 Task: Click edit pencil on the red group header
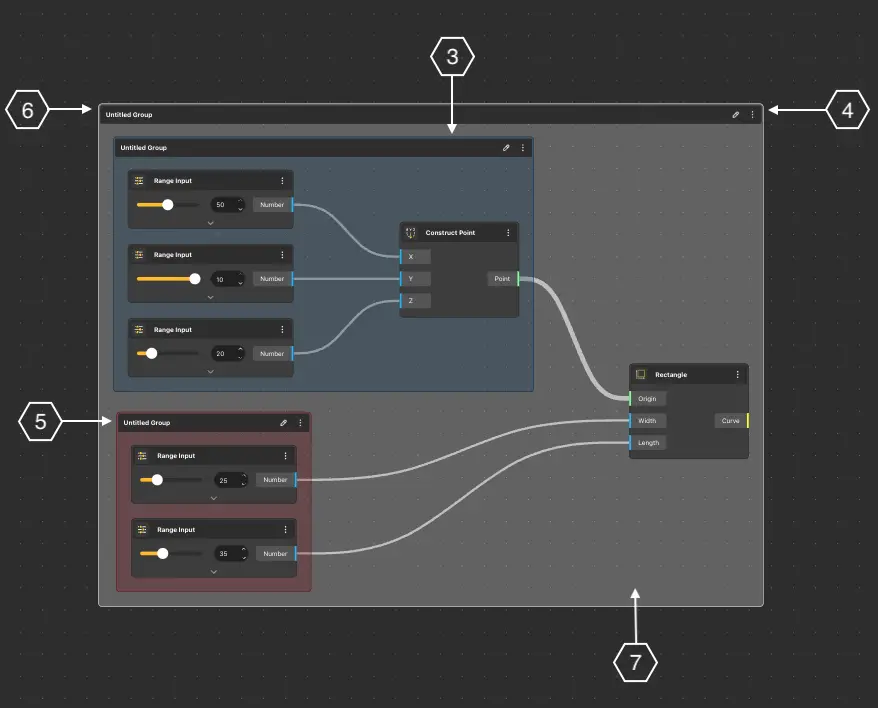[x=284, y=423]
